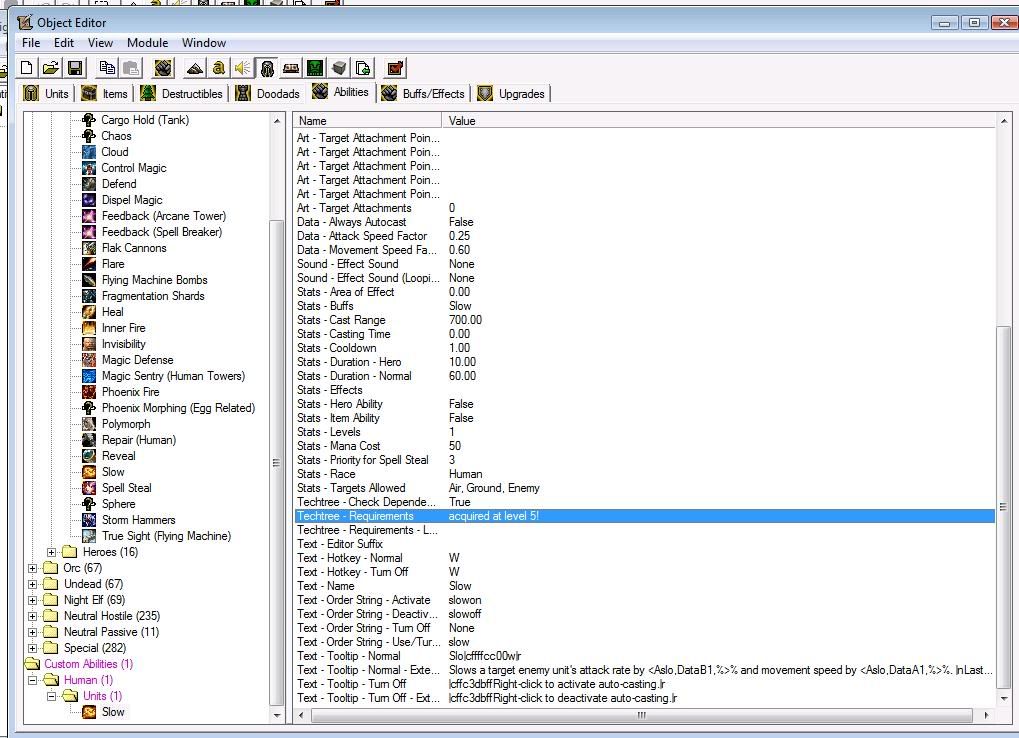Open the Sound Editor speaker icon

click(x=242, y=68)
